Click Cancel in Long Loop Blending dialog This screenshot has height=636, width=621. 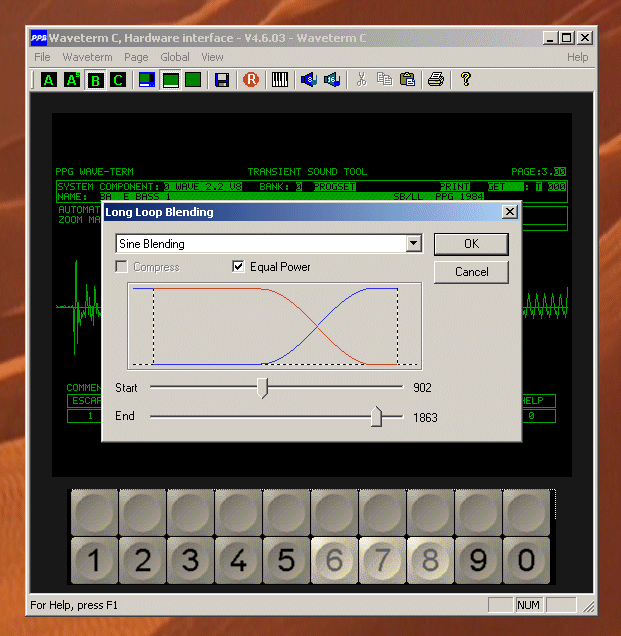pyautogui.click(x=471, y=272)
